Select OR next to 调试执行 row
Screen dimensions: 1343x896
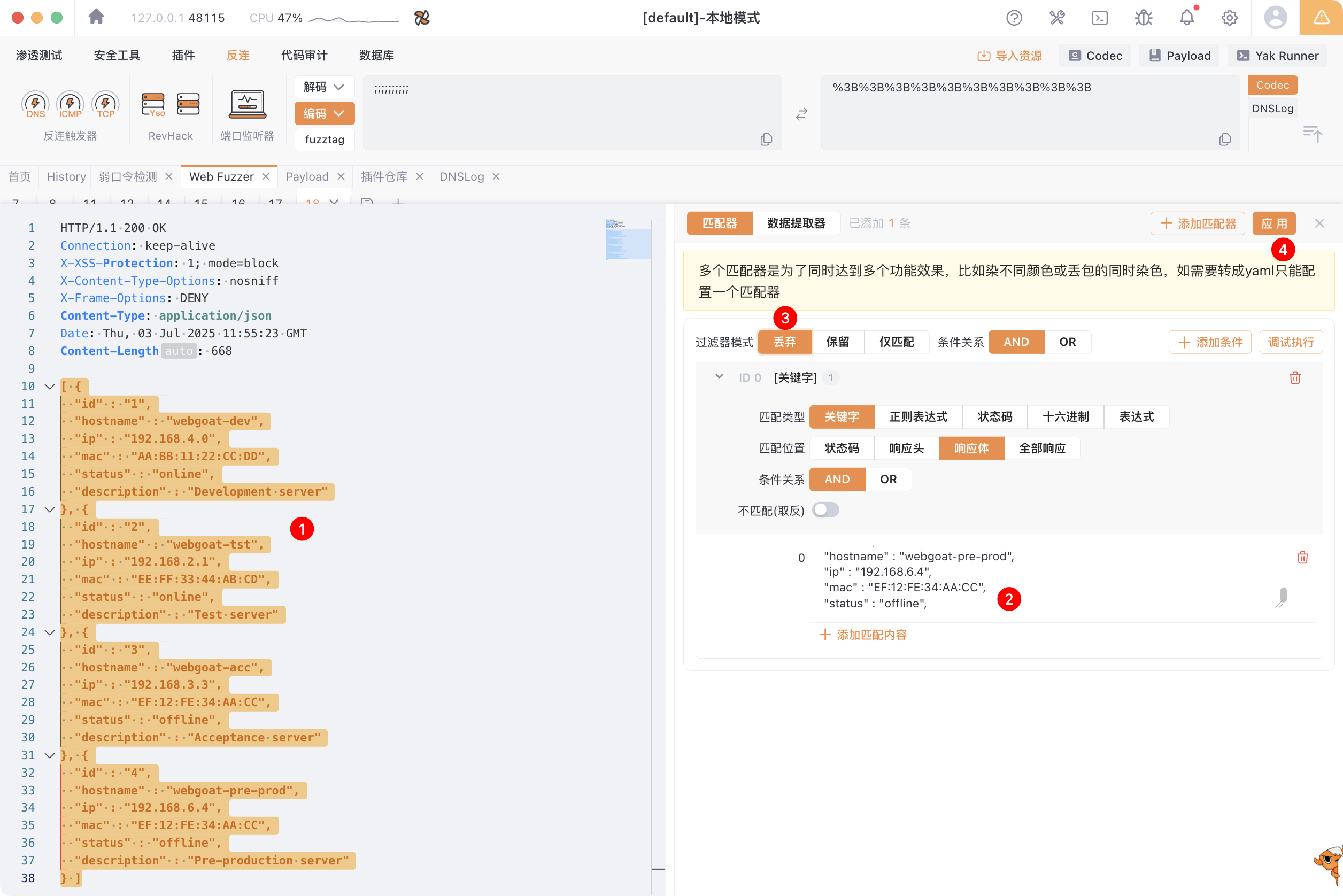pyautogui.click(x=1067, y=342)
